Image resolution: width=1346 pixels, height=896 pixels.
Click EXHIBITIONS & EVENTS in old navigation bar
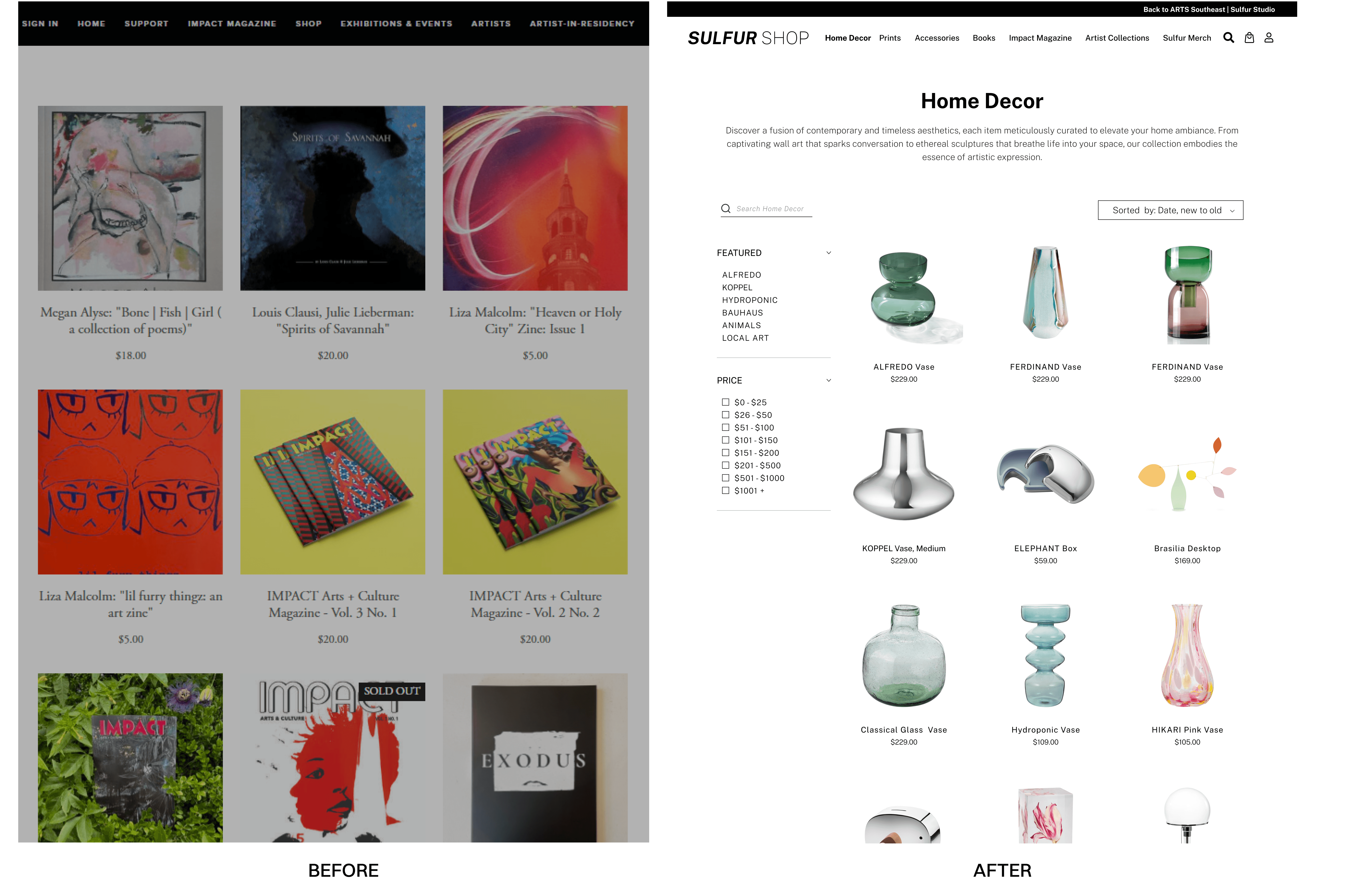pyautogui.click(x=396, y=23)
